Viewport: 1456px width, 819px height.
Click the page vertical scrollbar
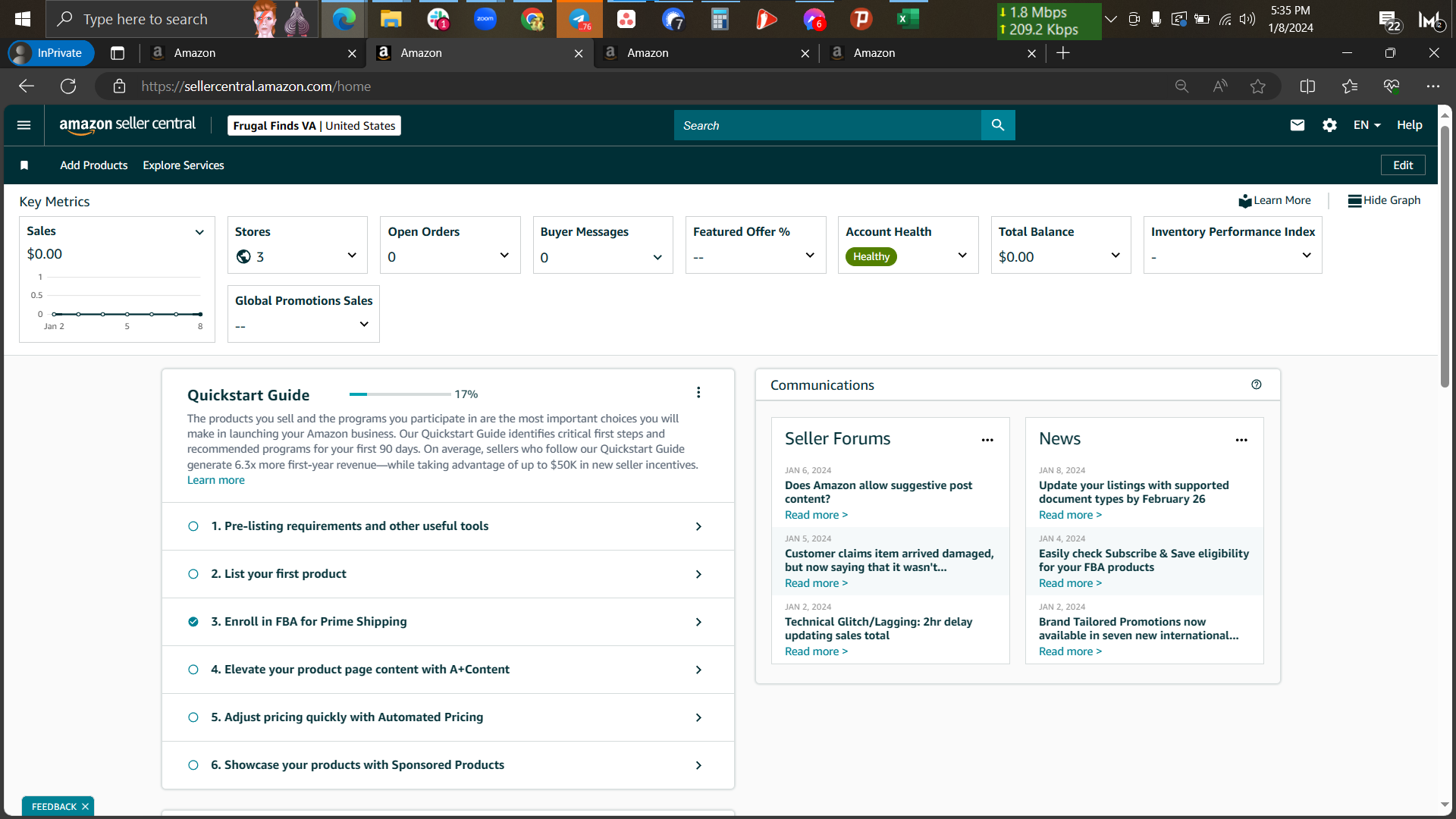(1445, 258)
